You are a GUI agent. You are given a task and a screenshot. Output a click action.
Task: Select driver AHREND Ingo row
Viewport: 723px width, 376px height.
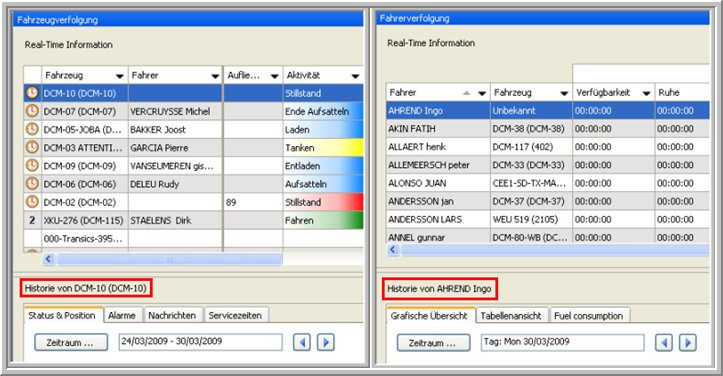(548, 111)
